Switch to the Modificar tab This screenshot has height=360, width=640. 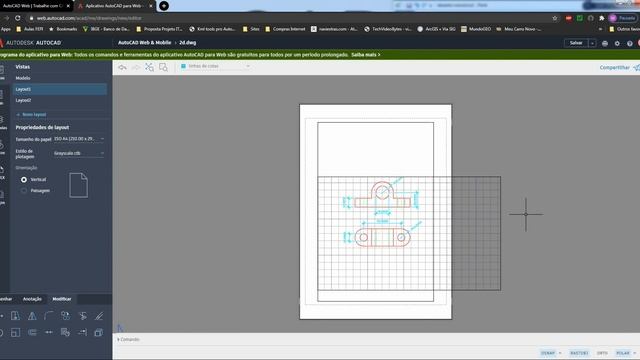[62, 299]
